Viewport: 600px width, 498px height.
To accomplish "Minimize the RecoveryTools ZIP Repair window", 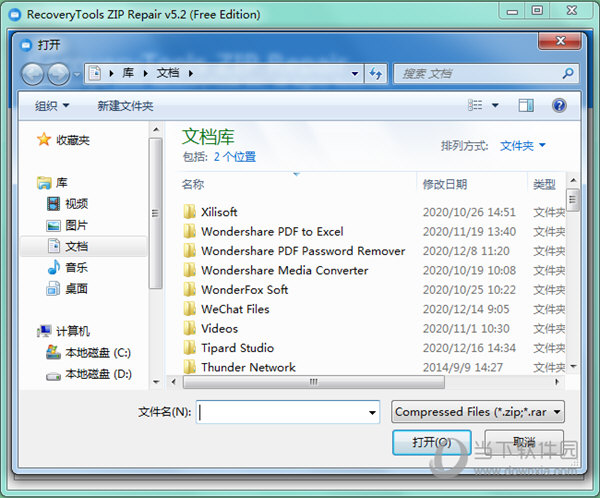I will click(512, 11).
